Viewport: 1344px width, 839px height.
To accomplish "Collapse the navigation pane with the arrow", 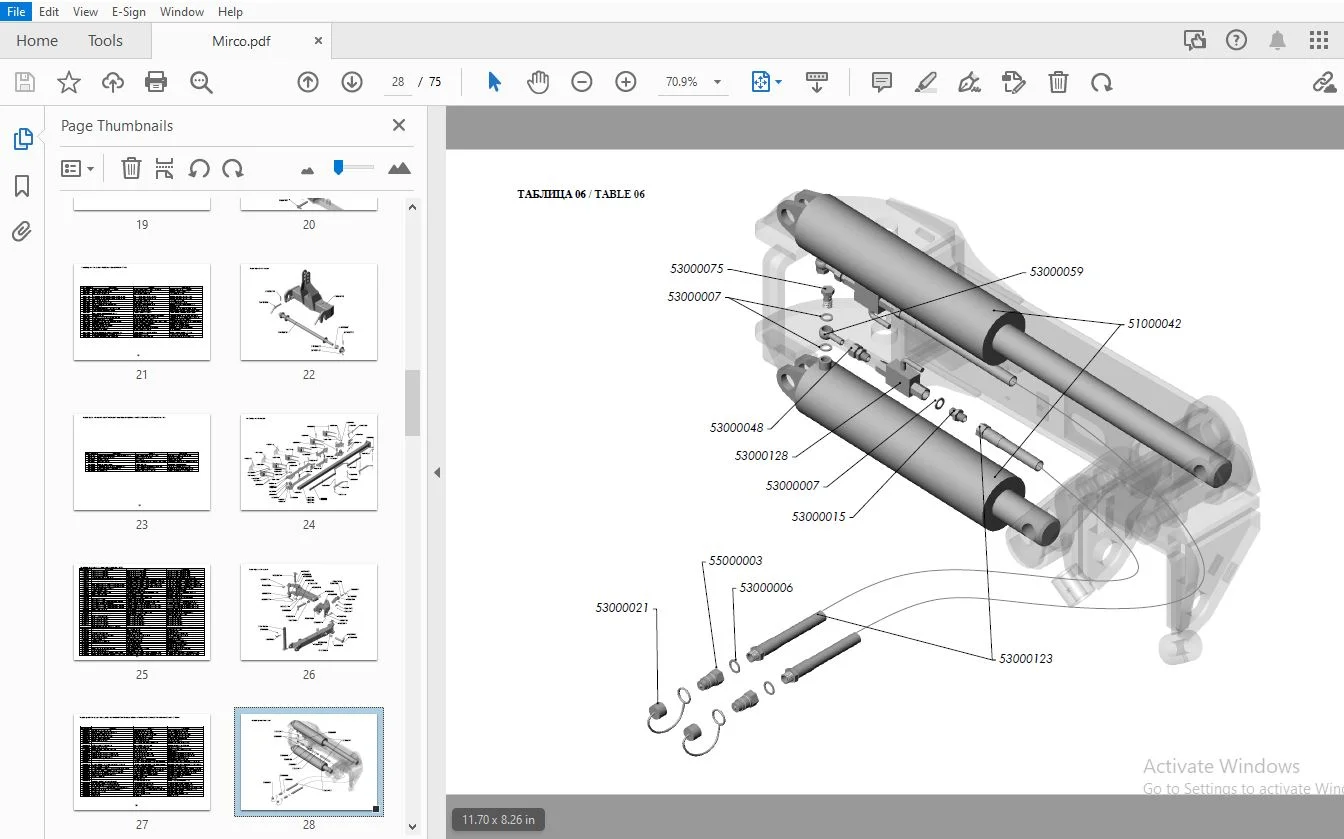I will point(437,472).
